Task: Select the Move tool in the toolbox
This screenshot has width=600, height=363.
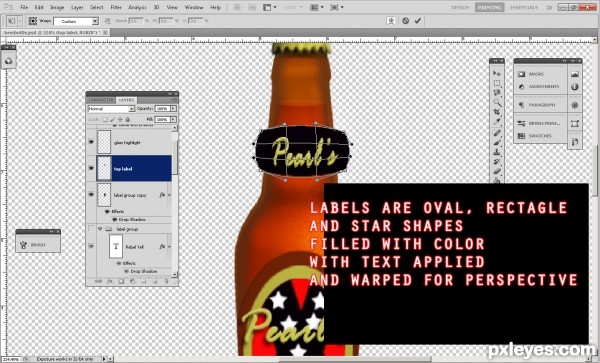Action: [x=497, y=73]
